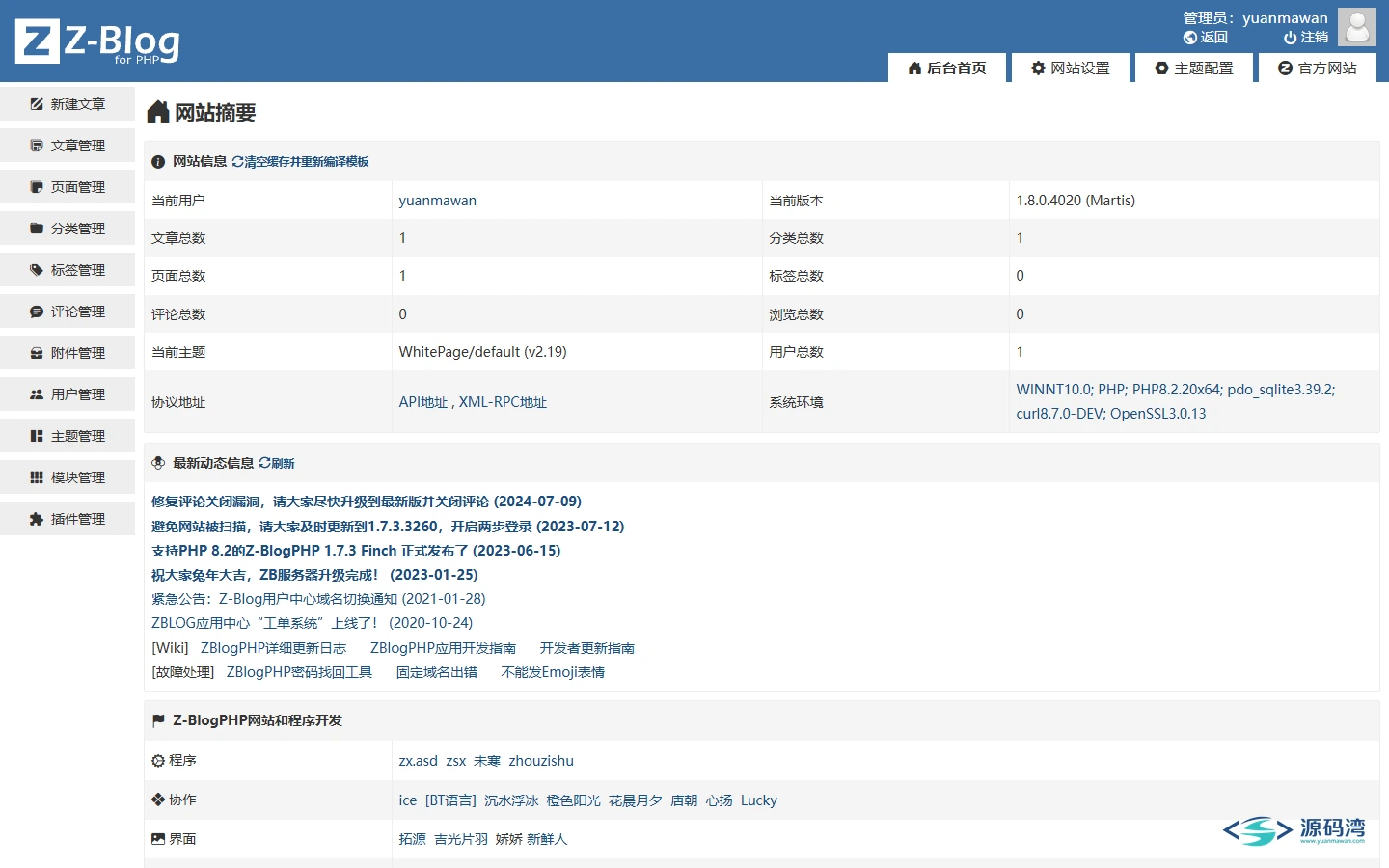Open the yuanmawan current user link
Image resolution: width=1389 pixels, height=868 pixels.
[x=438, y=201]
